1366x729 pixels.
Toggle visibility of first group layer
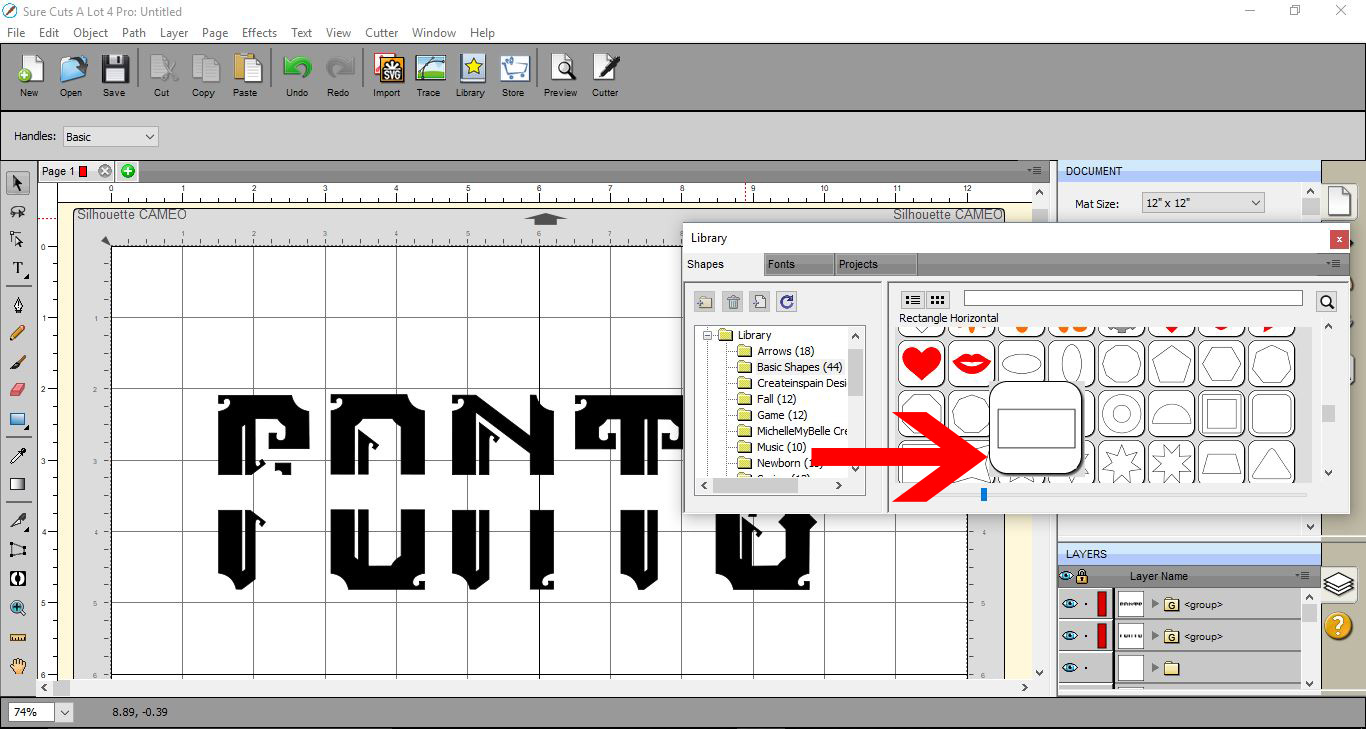tap(1070, 604)
